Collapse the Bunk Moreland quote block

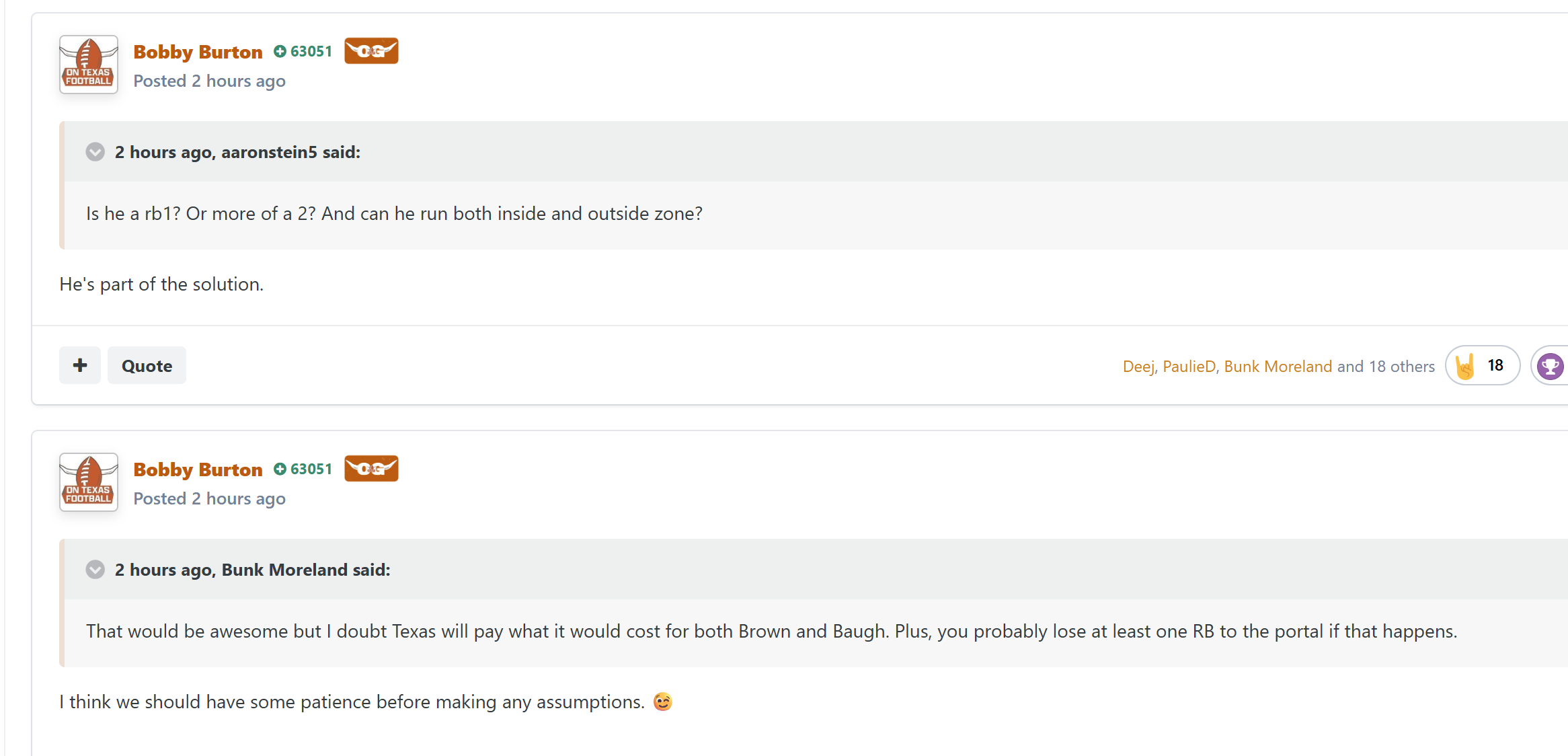(95, 570)
